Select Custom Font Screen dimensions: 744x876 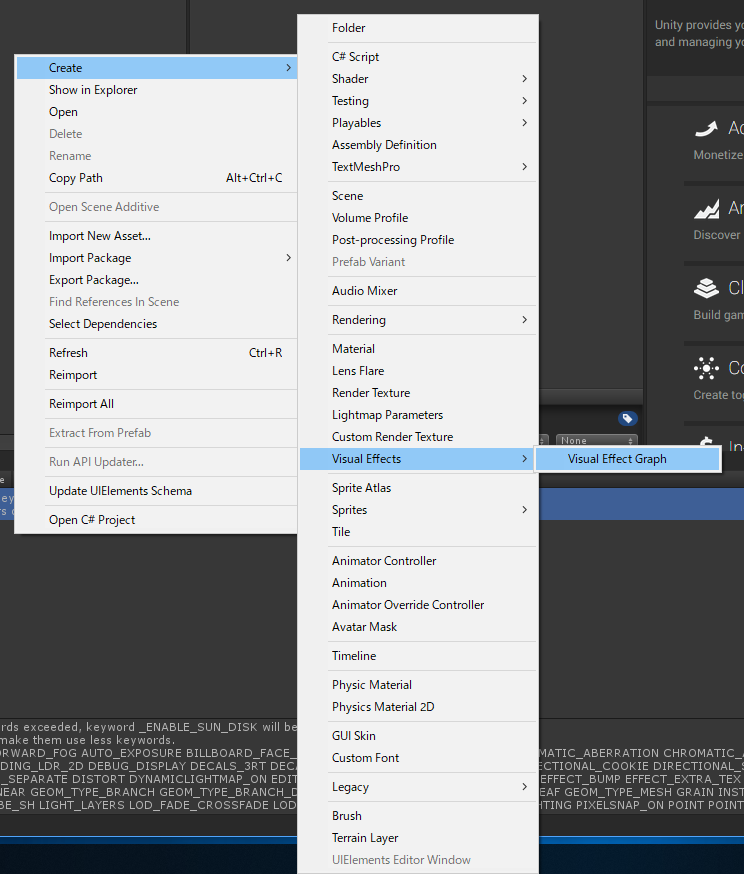click(418, 758)
